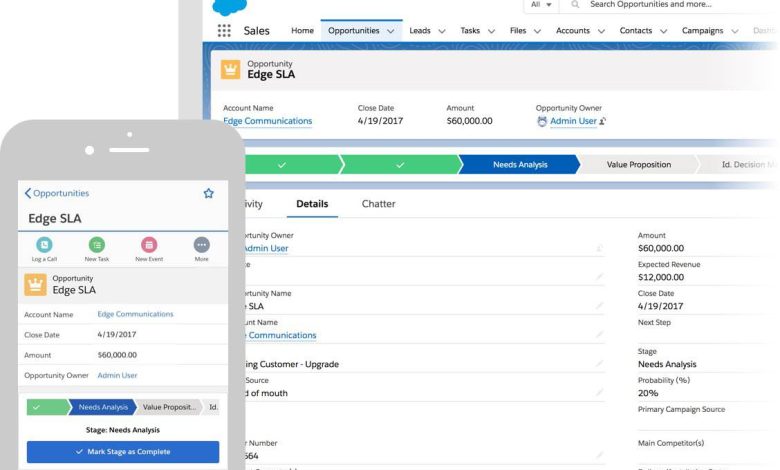
Task: Open Communications account link in Details section
Action: (x=281, y=335)
